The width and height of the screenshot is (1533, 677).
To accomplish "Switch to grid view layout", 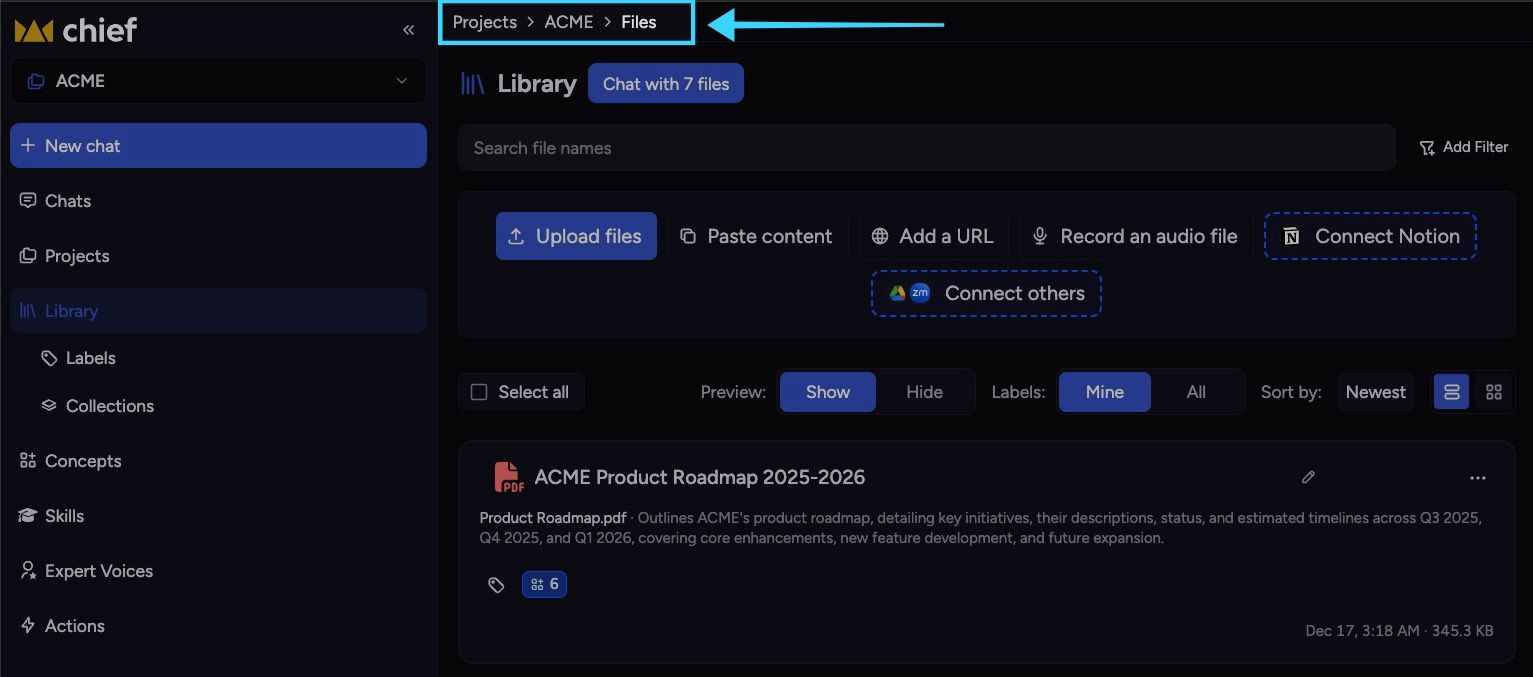I will click(x=1494, y=392).
